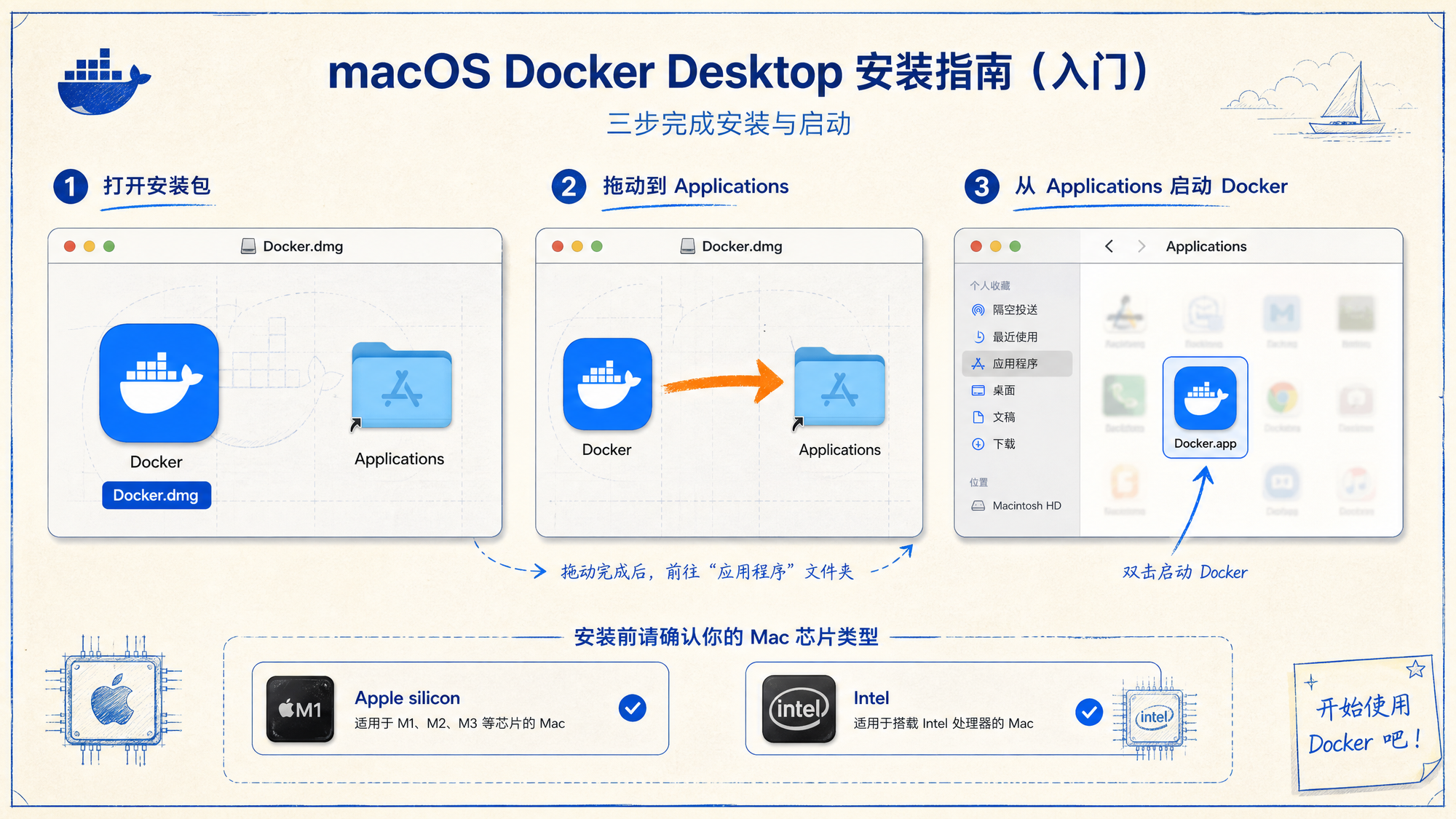1456x819 pixels.
Task: Click the M1 chip icon
Action: [x=300, y=709]
